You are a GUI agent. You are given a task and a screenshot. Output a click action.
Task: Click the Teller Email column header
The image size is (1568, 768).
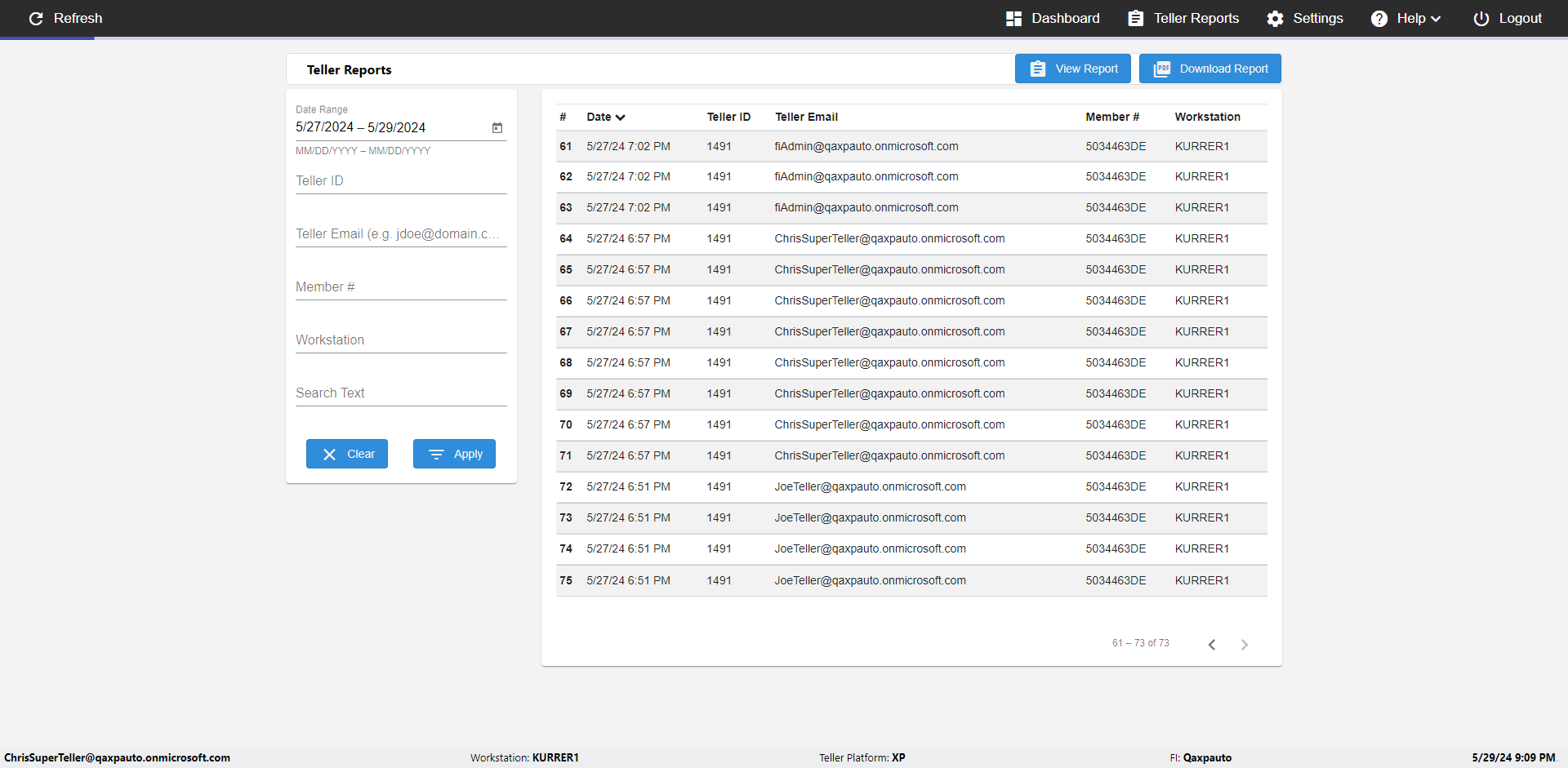point(806,117)
